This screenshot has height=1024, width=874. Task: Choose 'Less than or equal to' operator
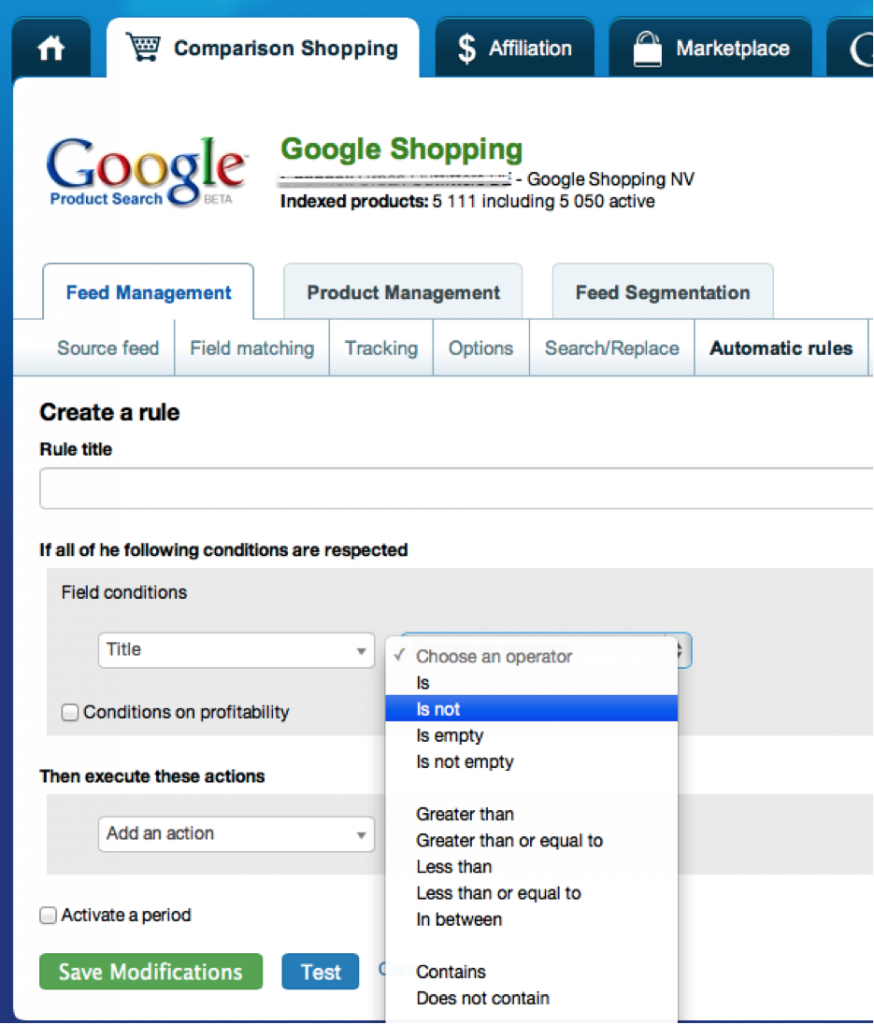pyautogui.click(x=532, y=893)
